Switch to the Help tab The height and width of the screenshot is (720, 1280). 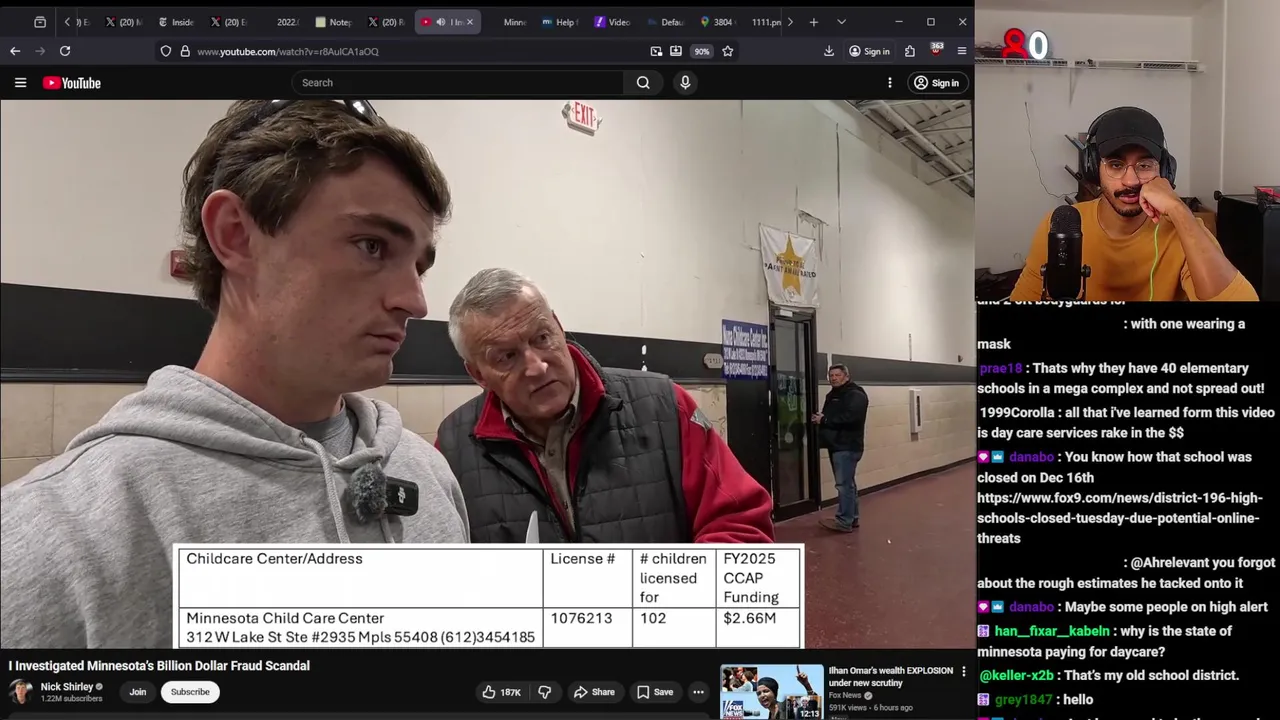pos(560,22)
